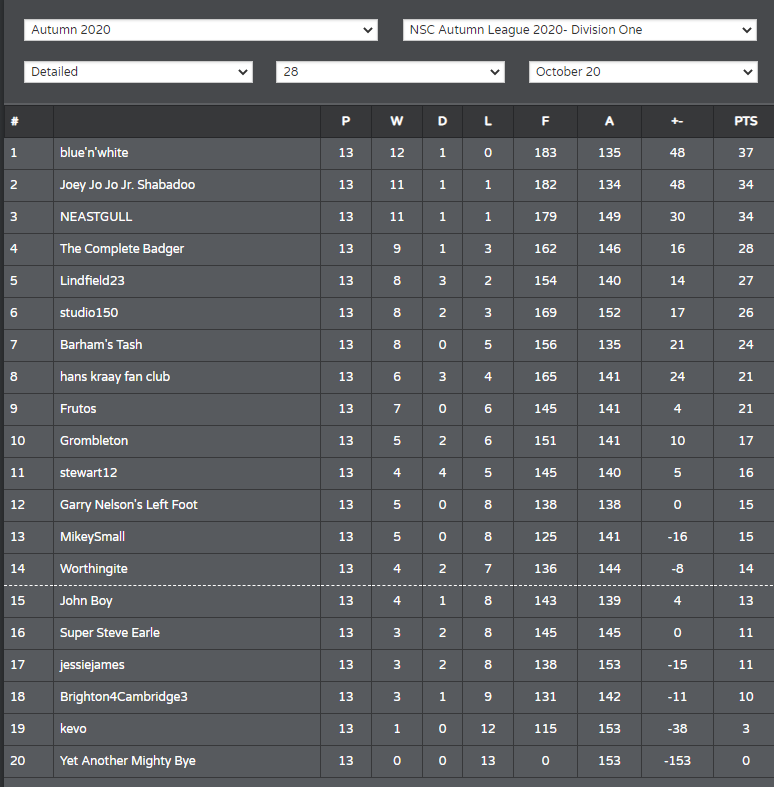Open the October 20 date dropdown
The image size is (774, 787).
pos(643,72)
